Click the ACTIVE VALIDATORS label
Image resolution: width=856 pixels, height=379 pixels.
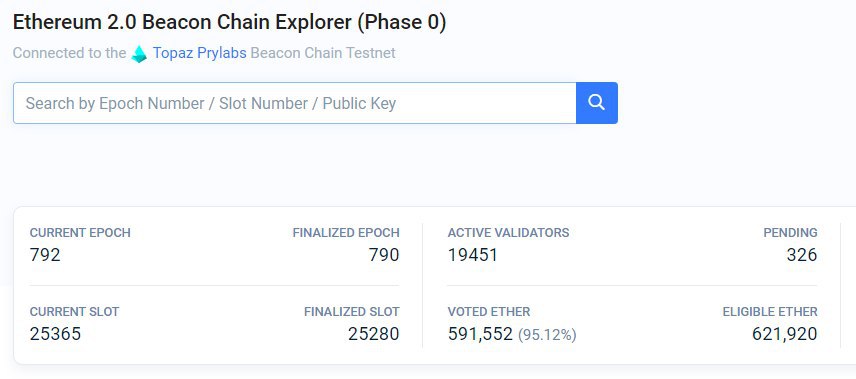508,233
